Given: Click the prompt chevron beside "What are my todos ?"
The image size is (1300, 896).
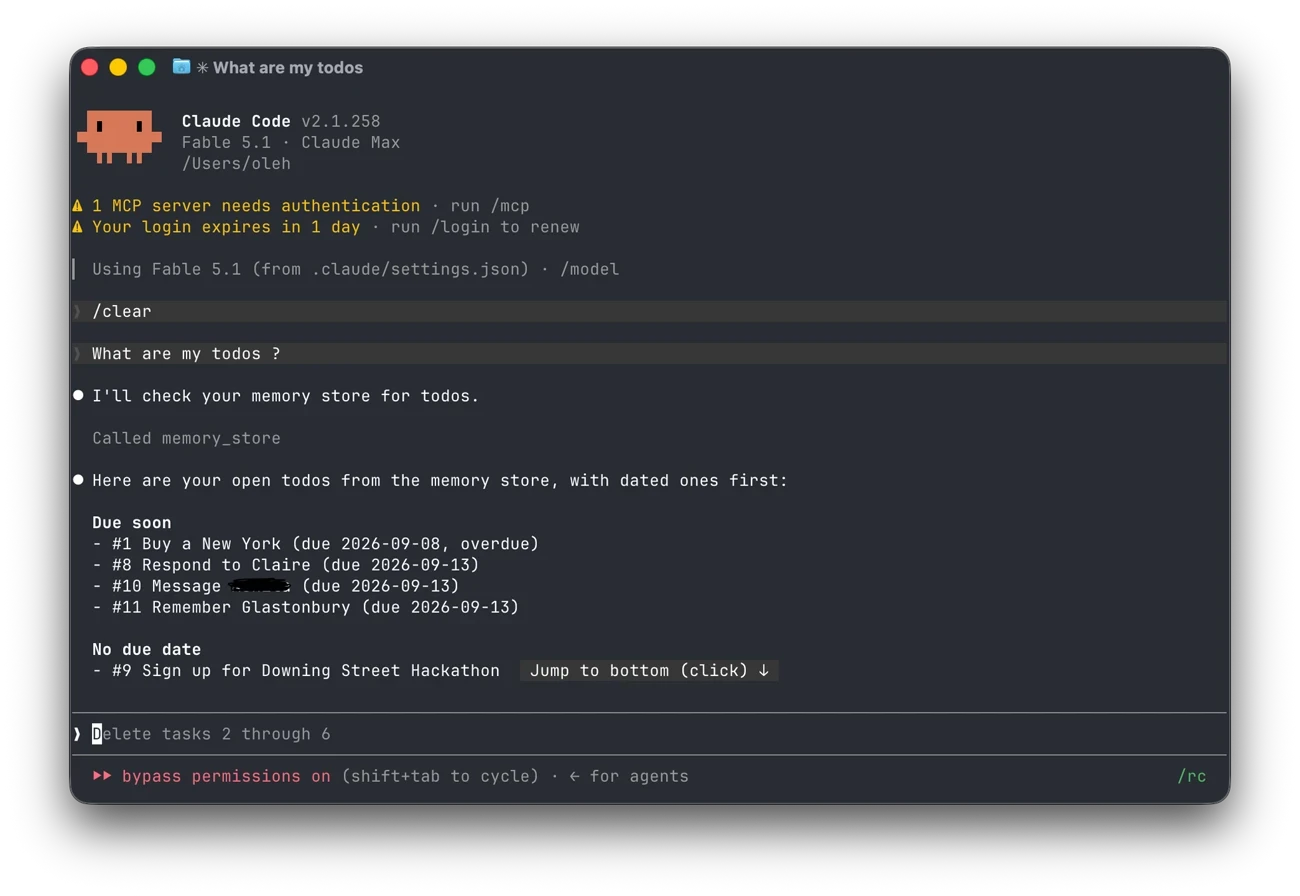Looking at the screenshot, I should 77,354.
